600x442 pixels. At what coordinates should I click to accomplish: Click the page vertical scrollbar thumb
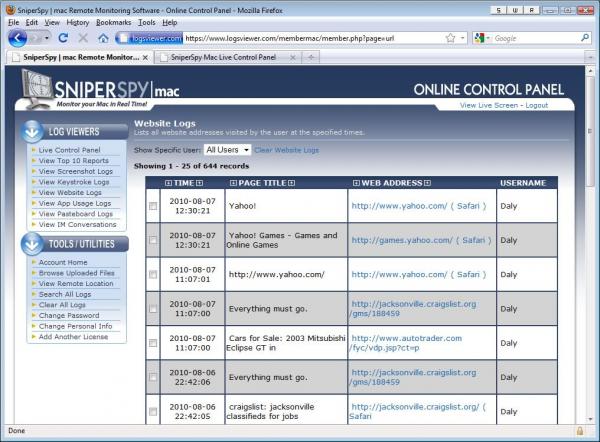coord(590,132)
